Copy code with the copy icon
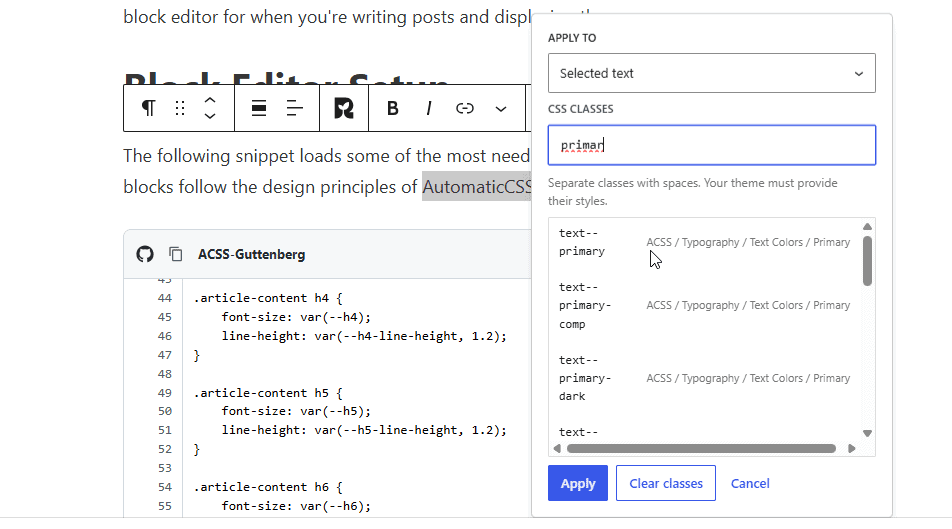This screenshot has width=952, height=529. [175, 254]
